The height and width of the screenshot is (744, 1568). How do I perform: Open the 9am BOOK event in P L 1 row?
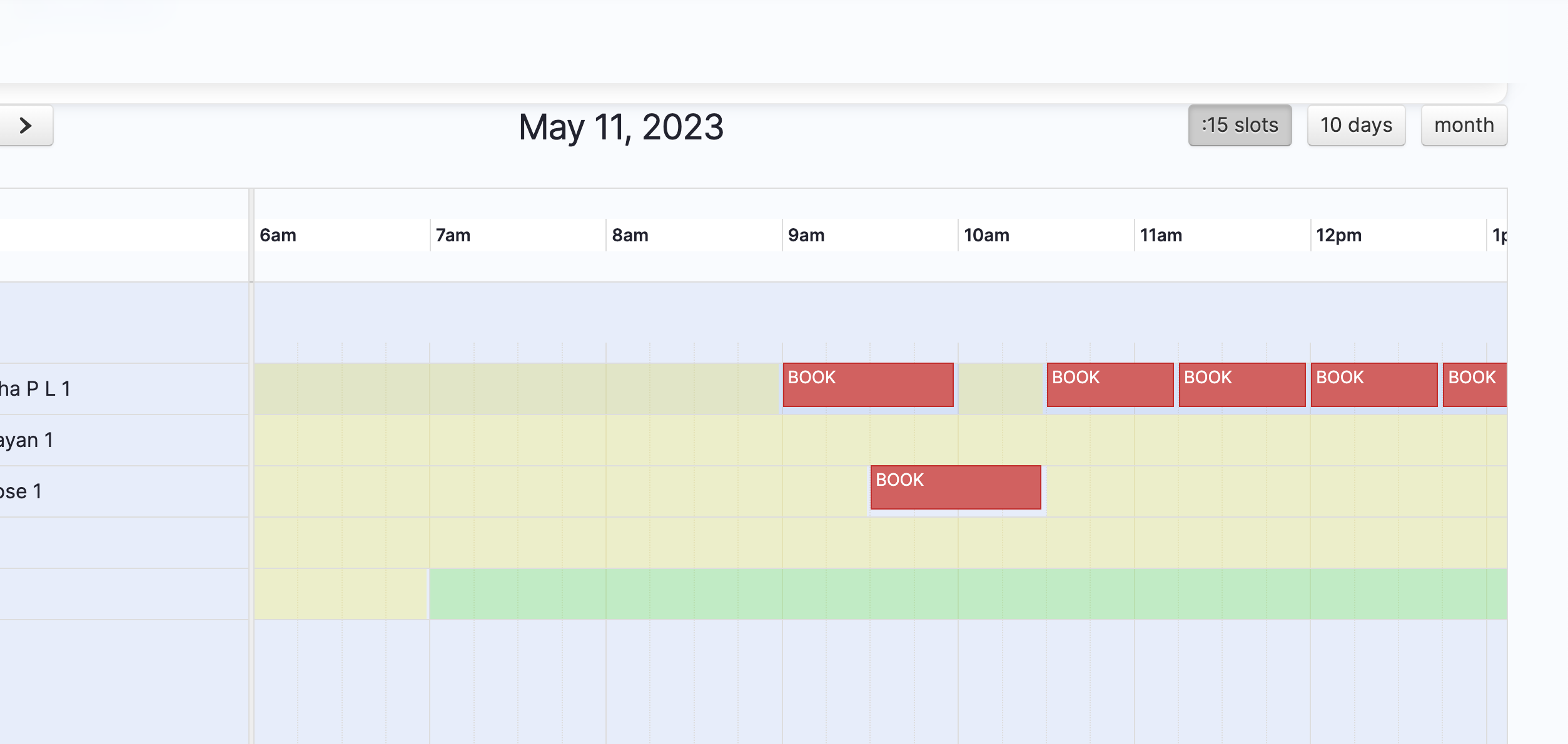867,385
